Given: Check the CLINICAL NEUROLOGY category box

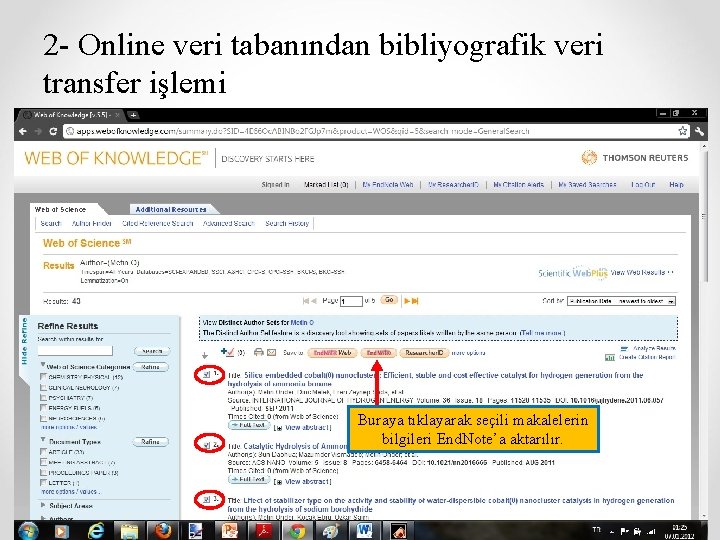Looking at the screenshot, I should 44,388.
